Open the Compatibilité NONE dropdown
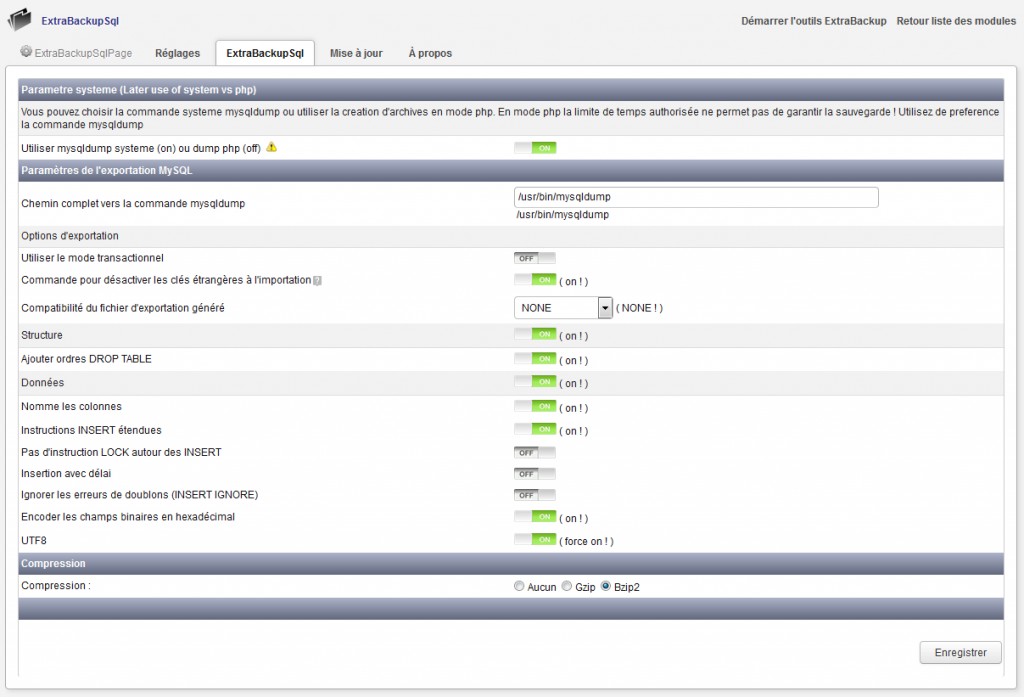The image size is (1024, 697). [x=563, y=308]
